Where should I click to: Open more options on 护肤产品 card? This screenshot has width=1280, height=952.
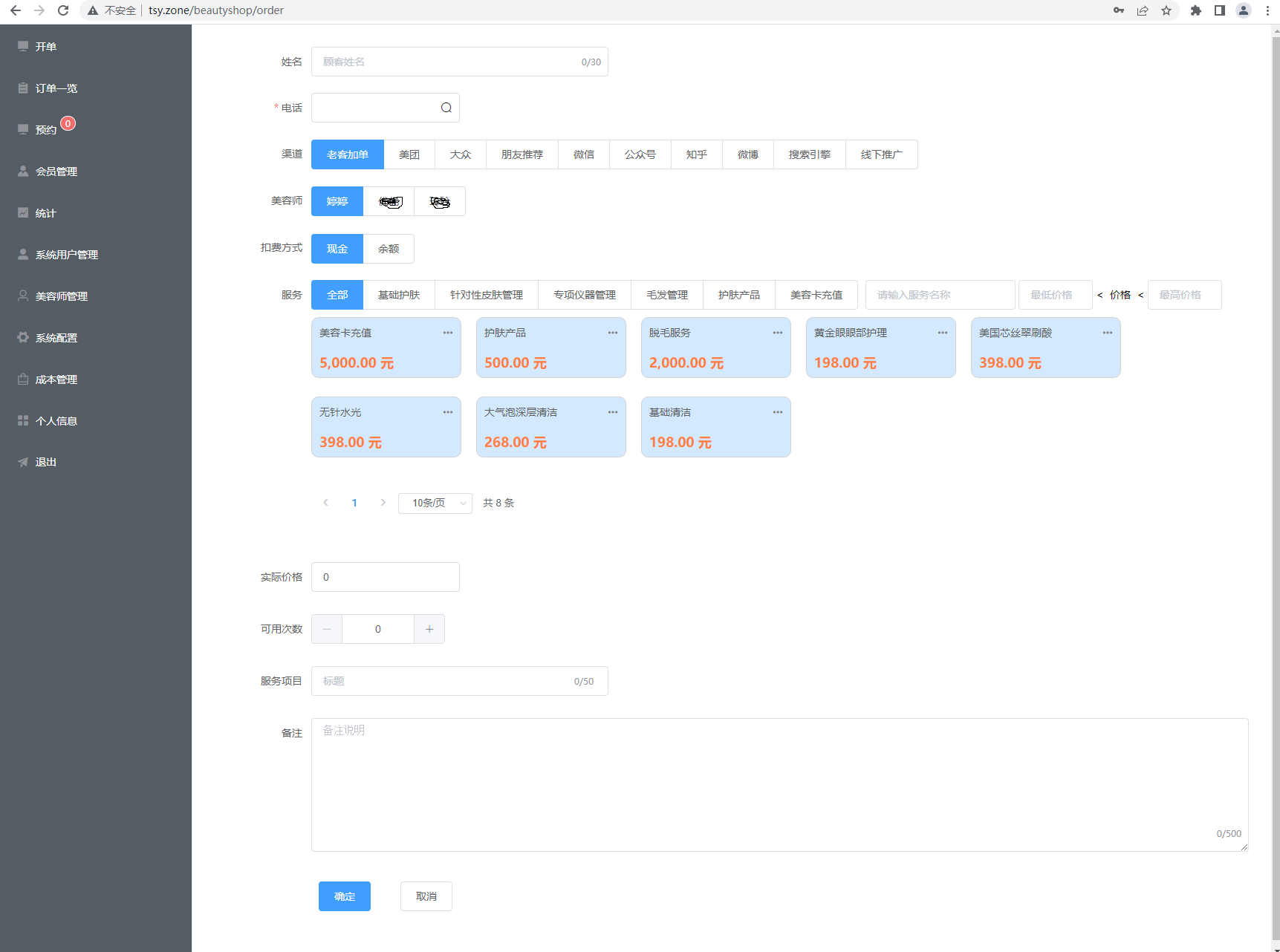[613, 333]
